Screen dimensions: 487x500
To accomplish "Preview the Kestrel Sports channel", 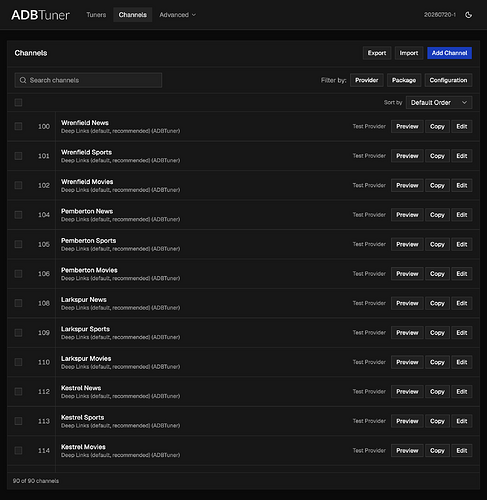I will (407, 421).
